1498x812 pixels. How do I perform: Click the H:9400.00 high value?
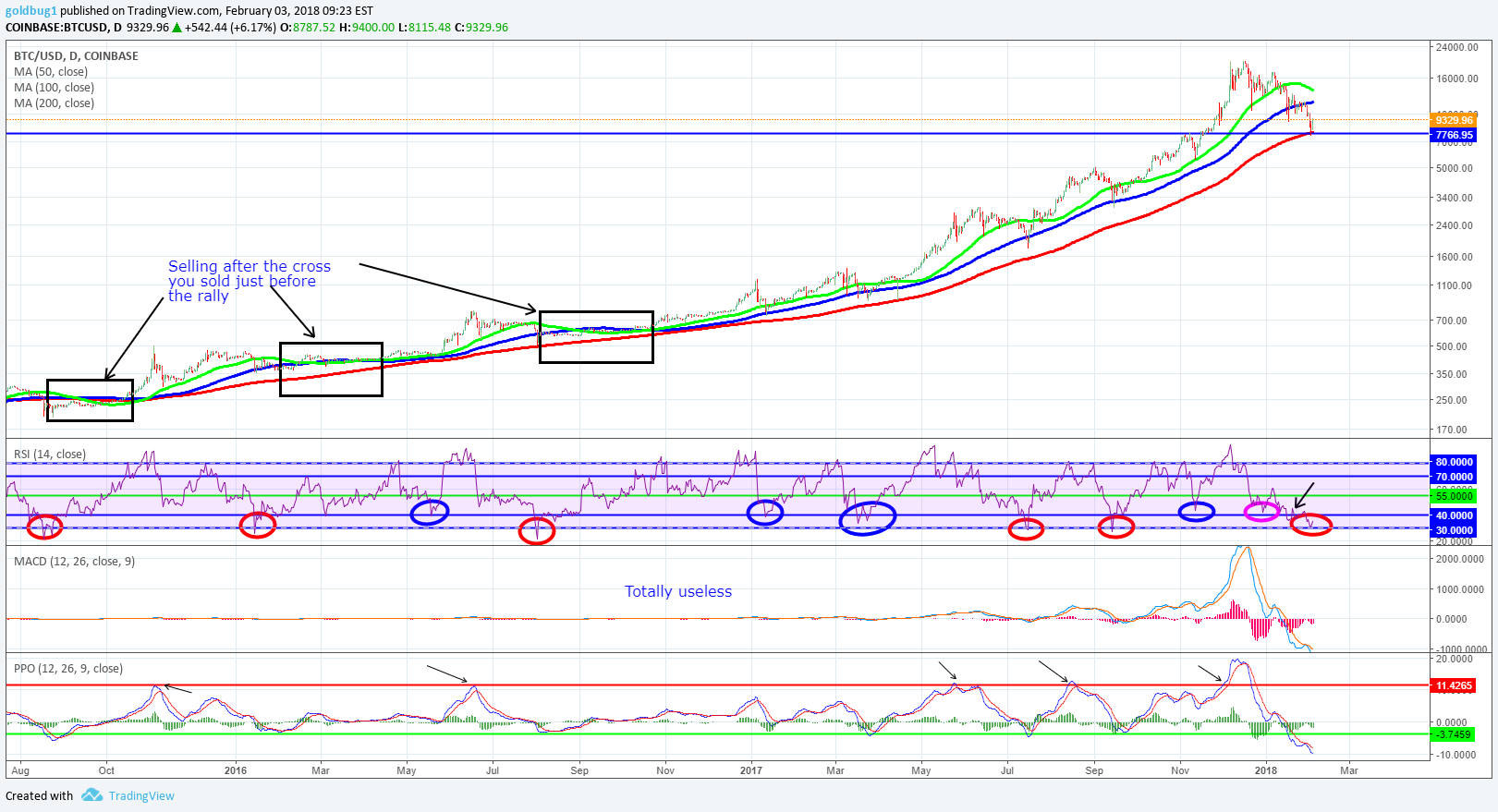click(x=367, y=28)
